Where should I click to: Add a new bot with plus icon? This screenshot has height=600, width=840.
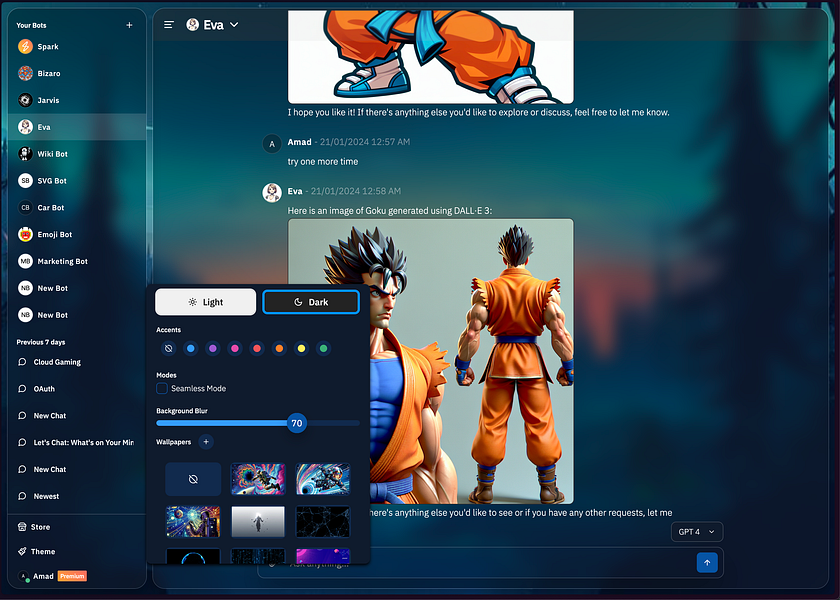(129, 25)
